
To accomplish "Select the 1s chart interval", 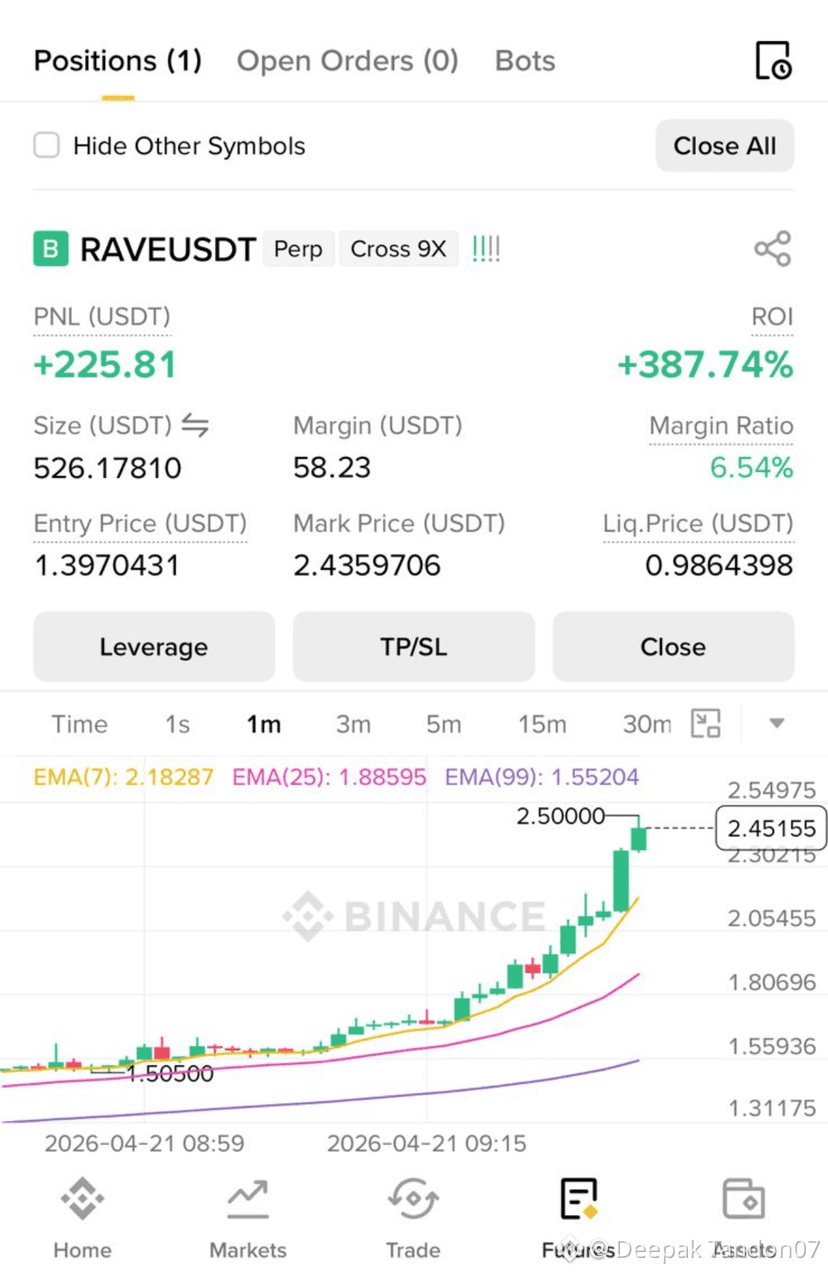I will 177,724.
